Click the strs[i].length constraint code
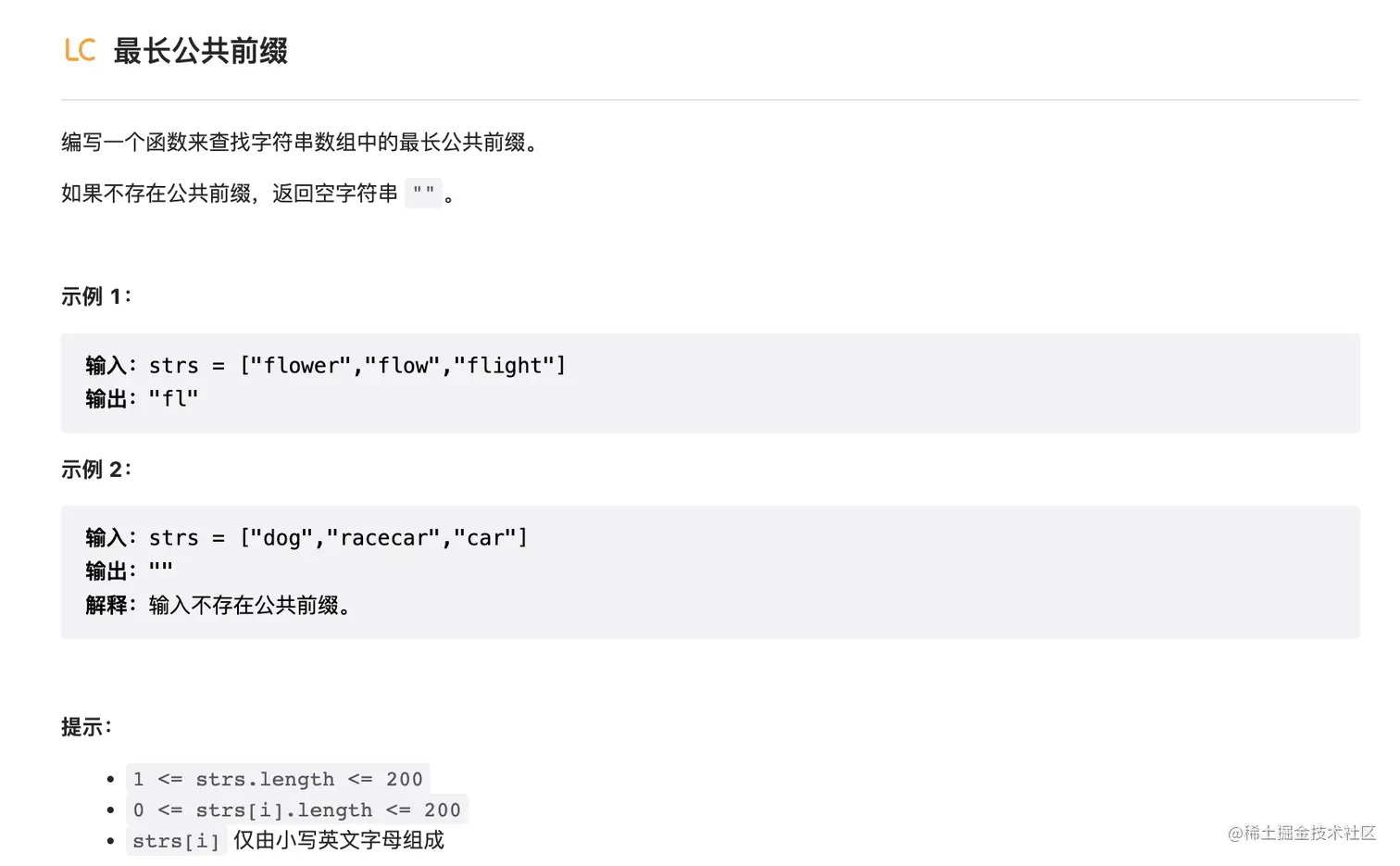The width and height of the screenshot is (1400, 866). [x=297, y=810]
